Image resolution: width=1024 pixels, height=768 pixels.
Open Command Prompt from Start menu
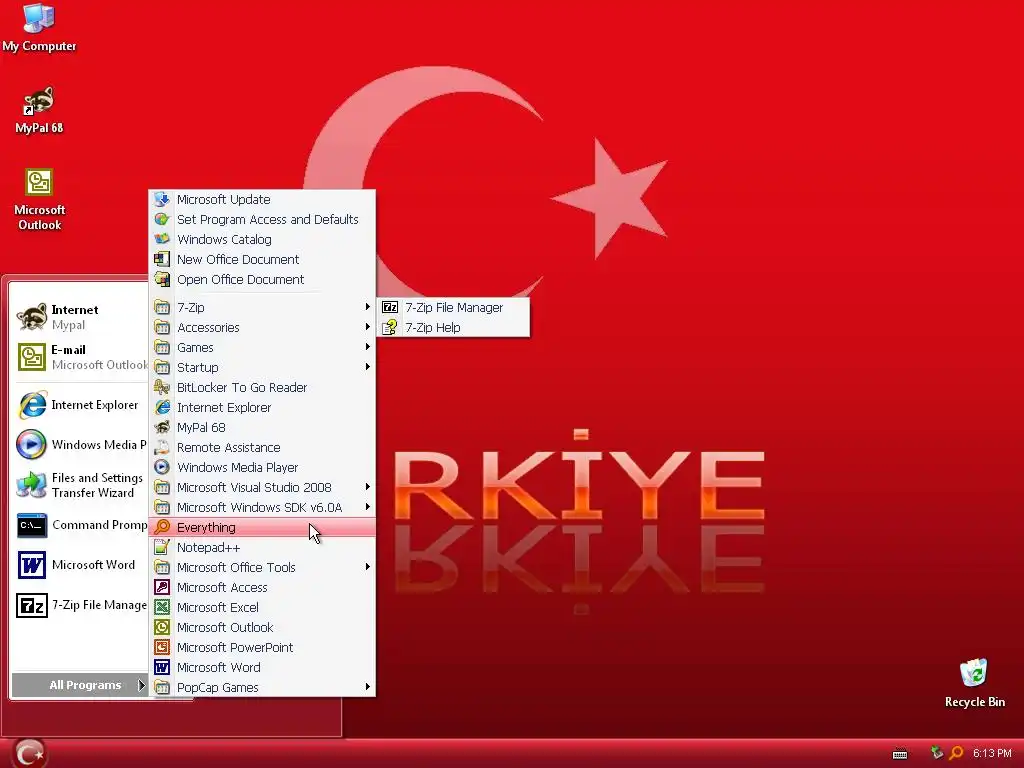tap(81, 525)
